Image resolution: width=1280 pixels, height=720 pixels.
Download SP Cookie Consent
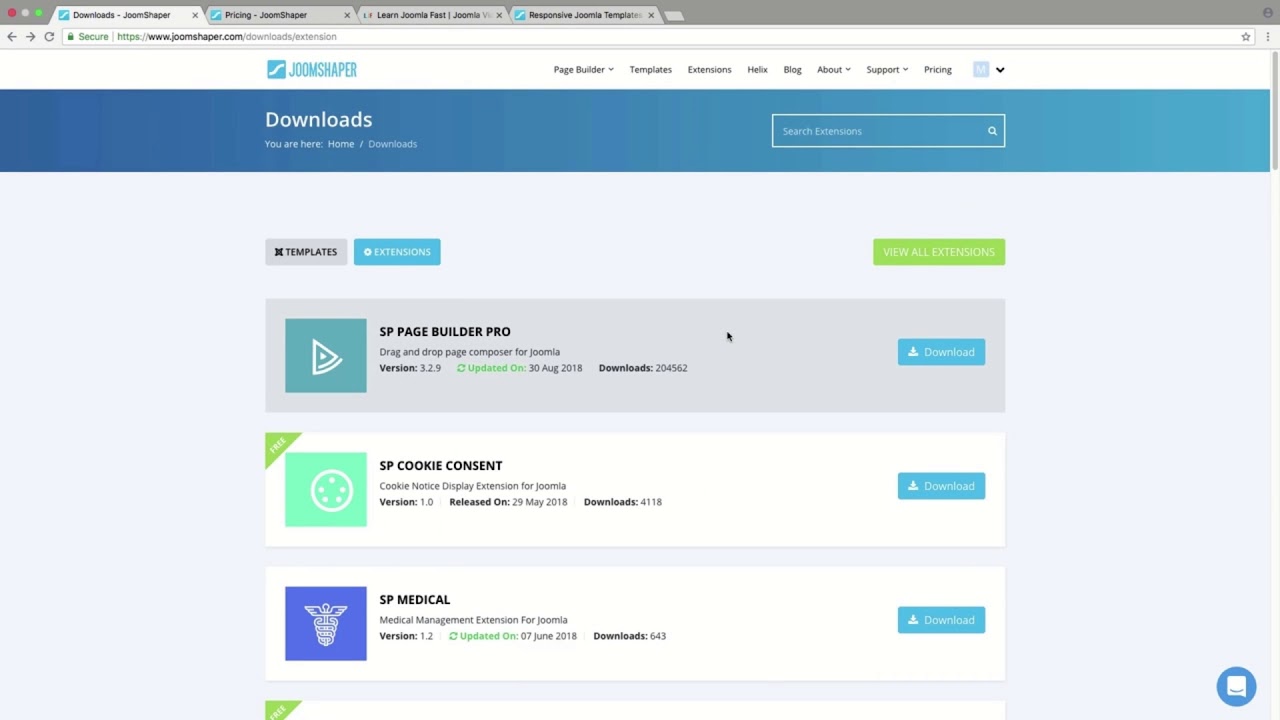pyautogui.click(x=941, y=486)
